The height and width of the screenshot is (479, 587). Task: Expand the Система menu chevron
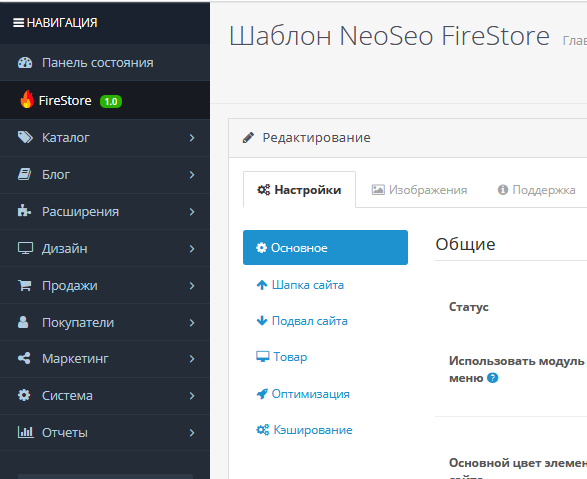pos(192,396)
